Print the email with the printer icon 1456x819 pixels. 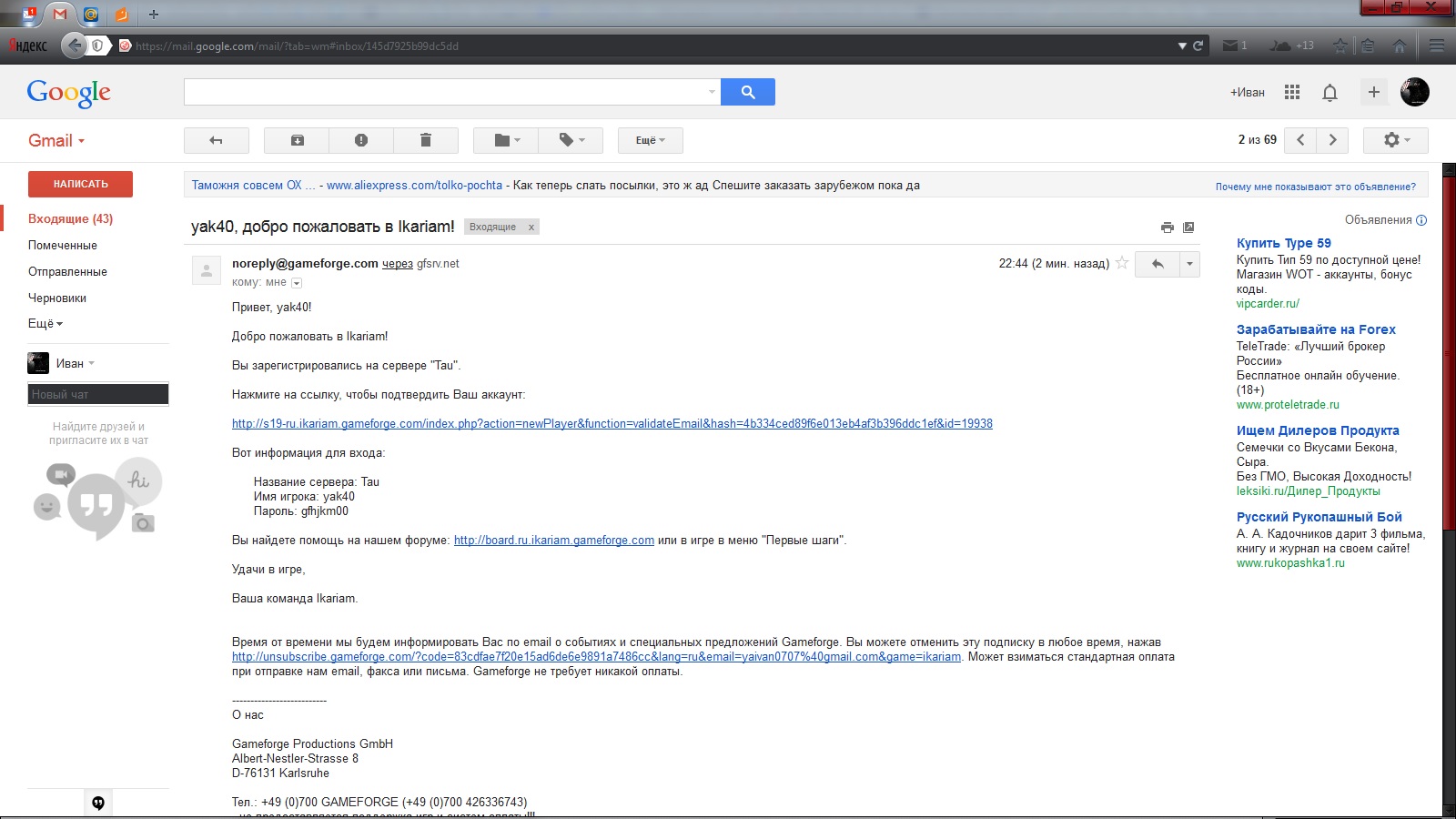(1168, 227)
